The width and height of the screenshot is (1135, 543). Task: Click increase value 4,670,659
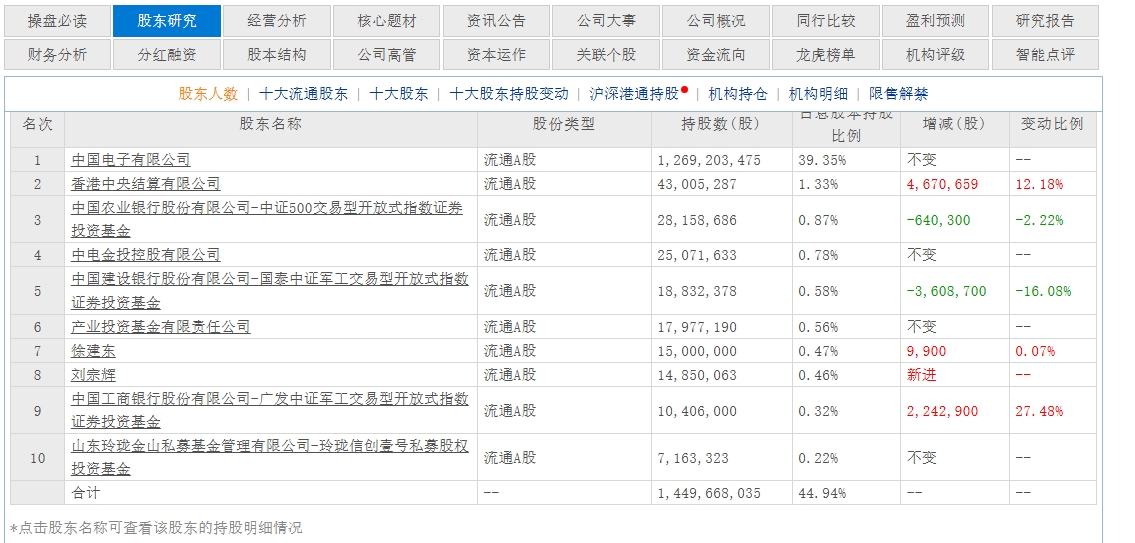942,184
